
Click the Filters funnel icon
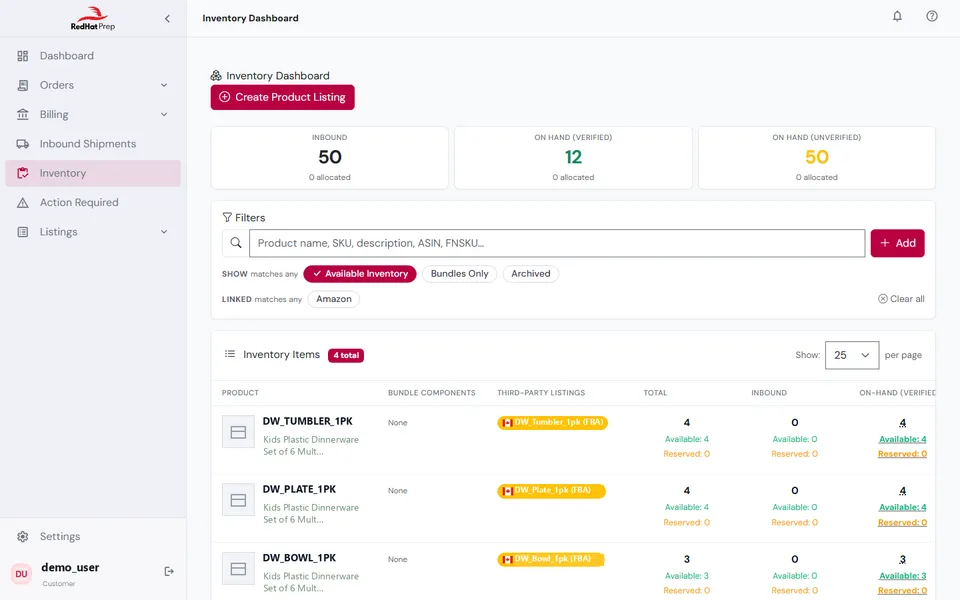coord(227,217)
